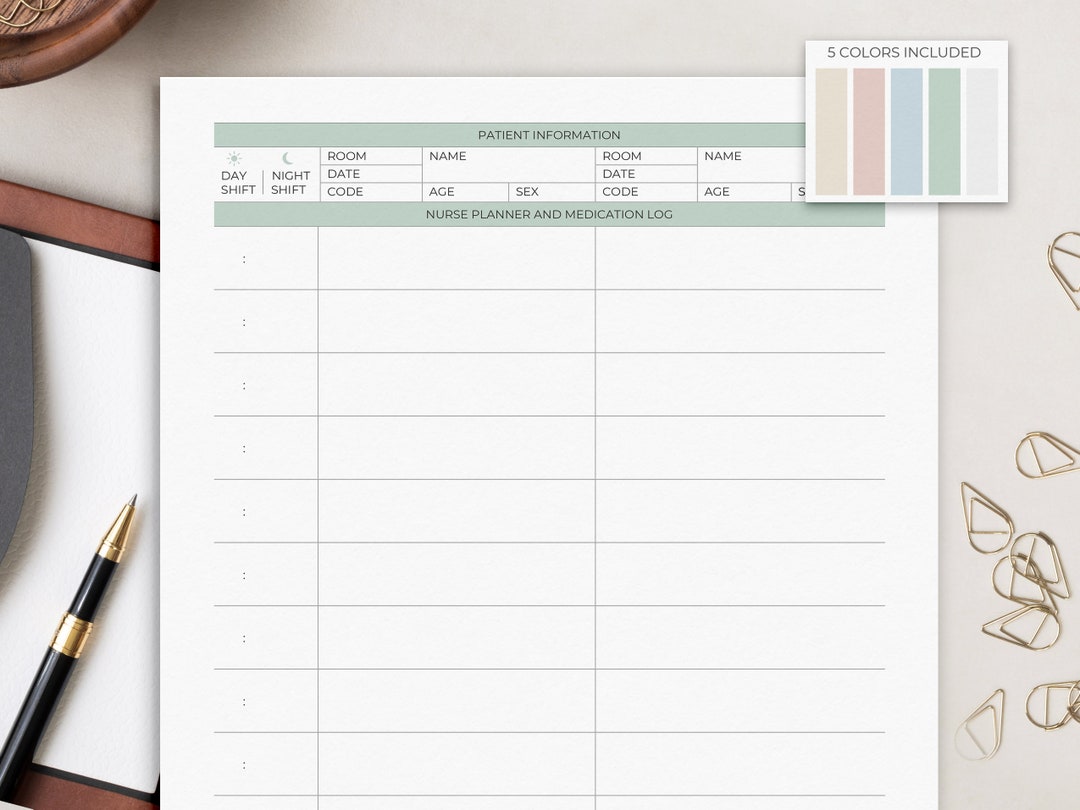Image resolution: width=1080 pixels, height=810 pixels.
Task: Choose the light gray color swatch
Action: coord(982,132)
